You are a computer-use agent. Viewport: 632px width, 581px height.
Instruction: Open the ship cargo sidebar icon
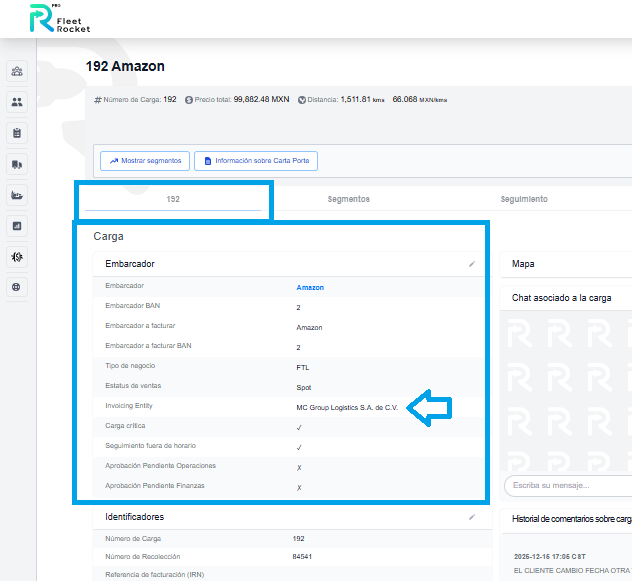click(x=17, y=195)
